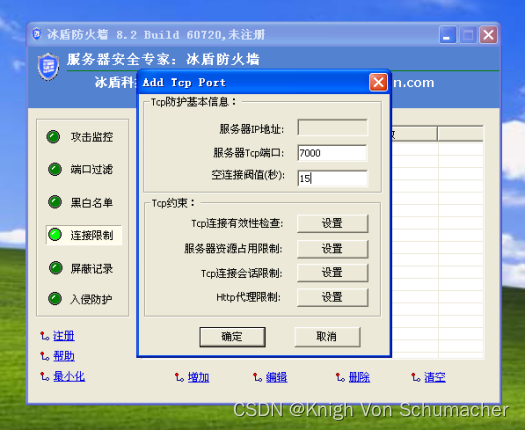This screenshot has width=525, height=430.
Task: Click the 清空 link
Action: point(435,377)
